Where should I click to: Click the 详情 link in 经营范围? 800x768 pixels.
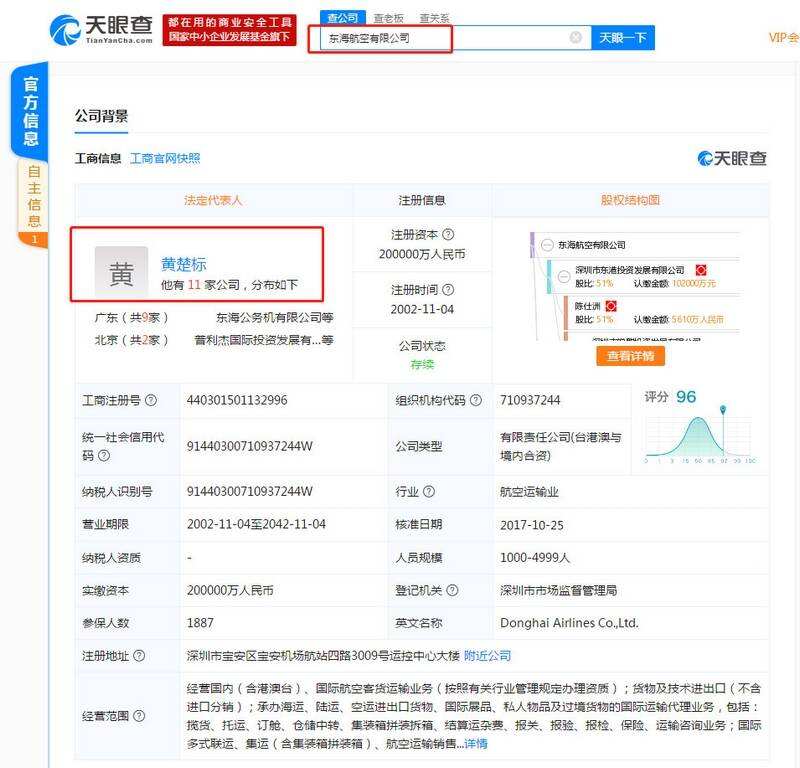coord(476,744)
